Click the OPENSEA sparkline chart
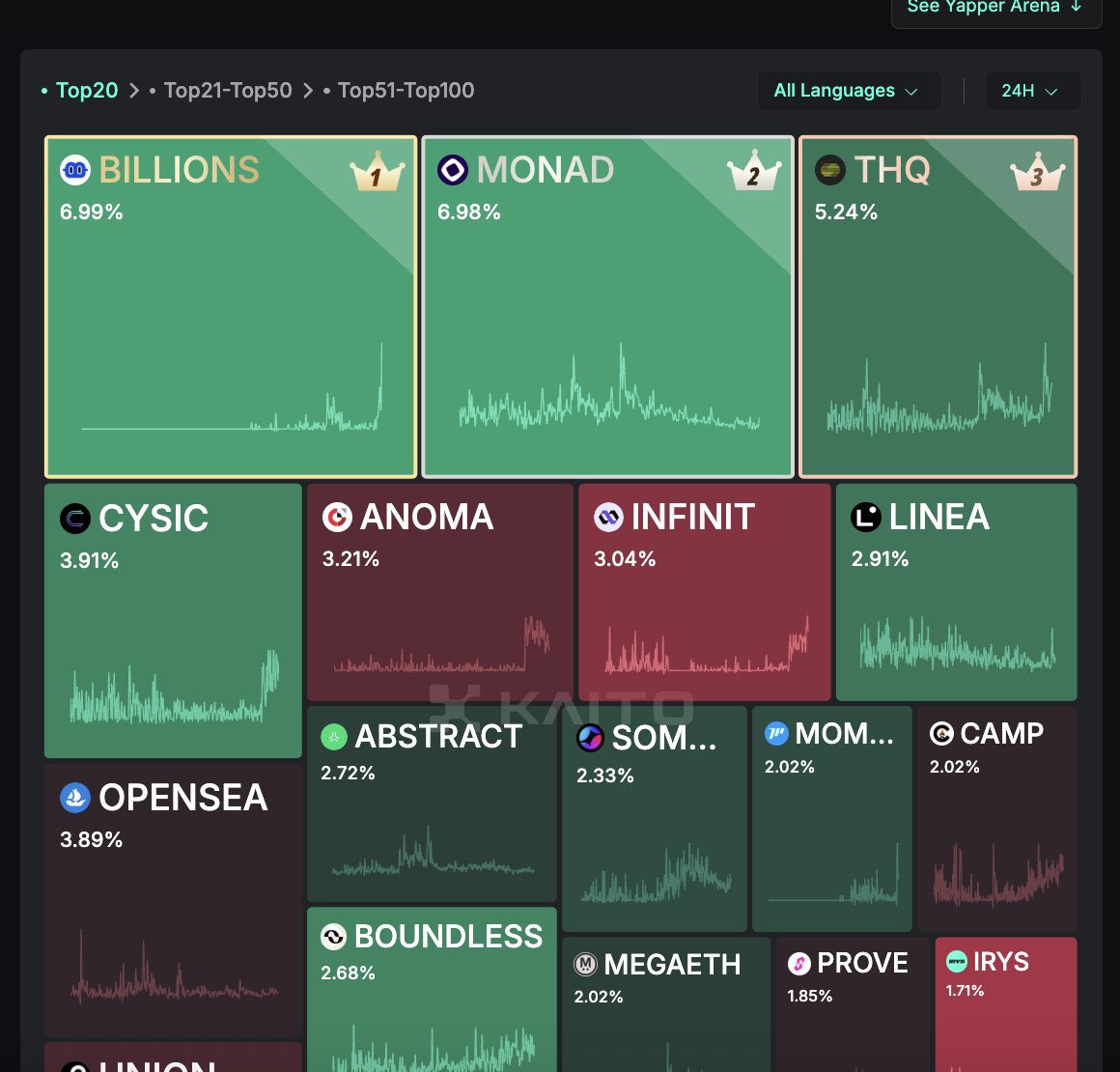The width and height of the screenshot is (1120, 1072). point(175,966)
